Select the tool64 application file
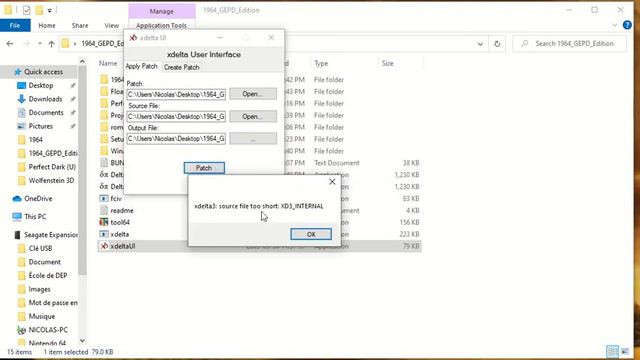Image resolution: width=640 pixels, height=360 pixels. (120, 222)
